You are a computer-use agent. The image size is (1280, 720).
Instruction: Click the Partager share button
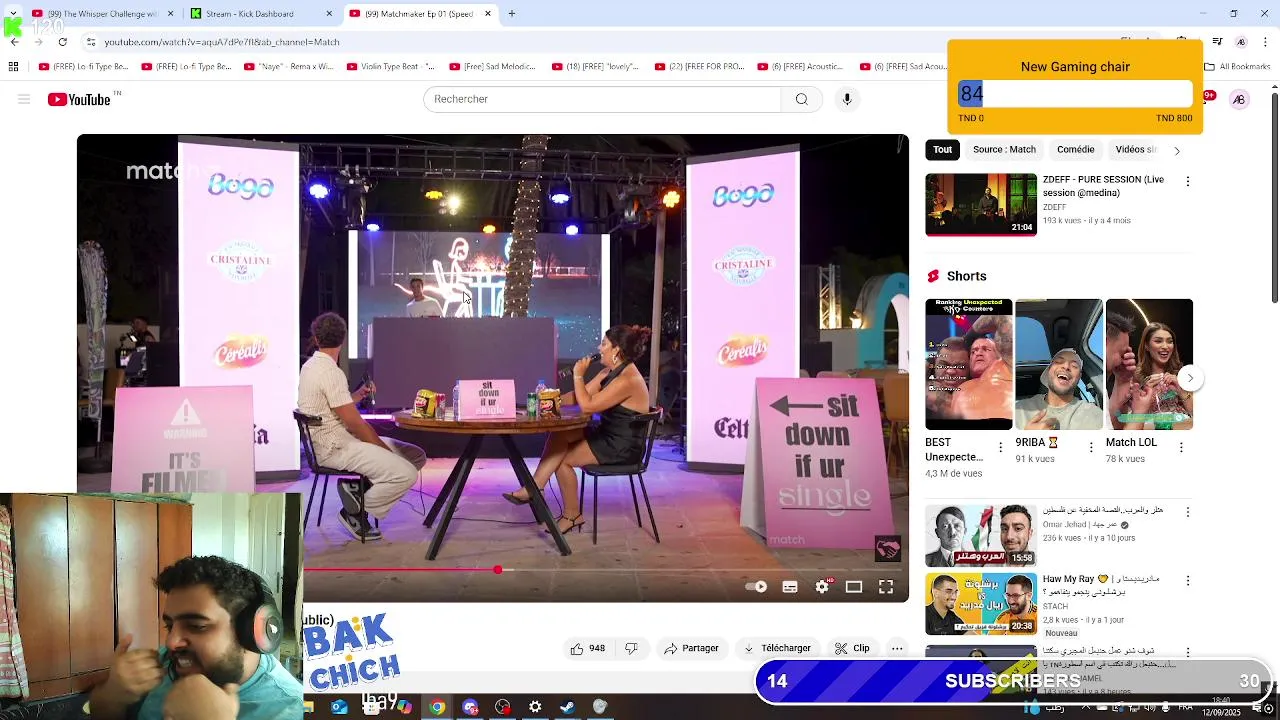691,648
